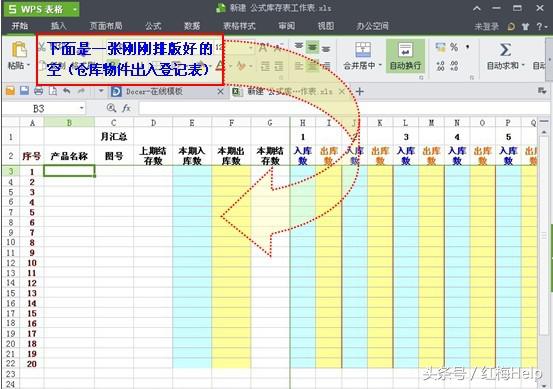Open the skin shirt icon

525,26
